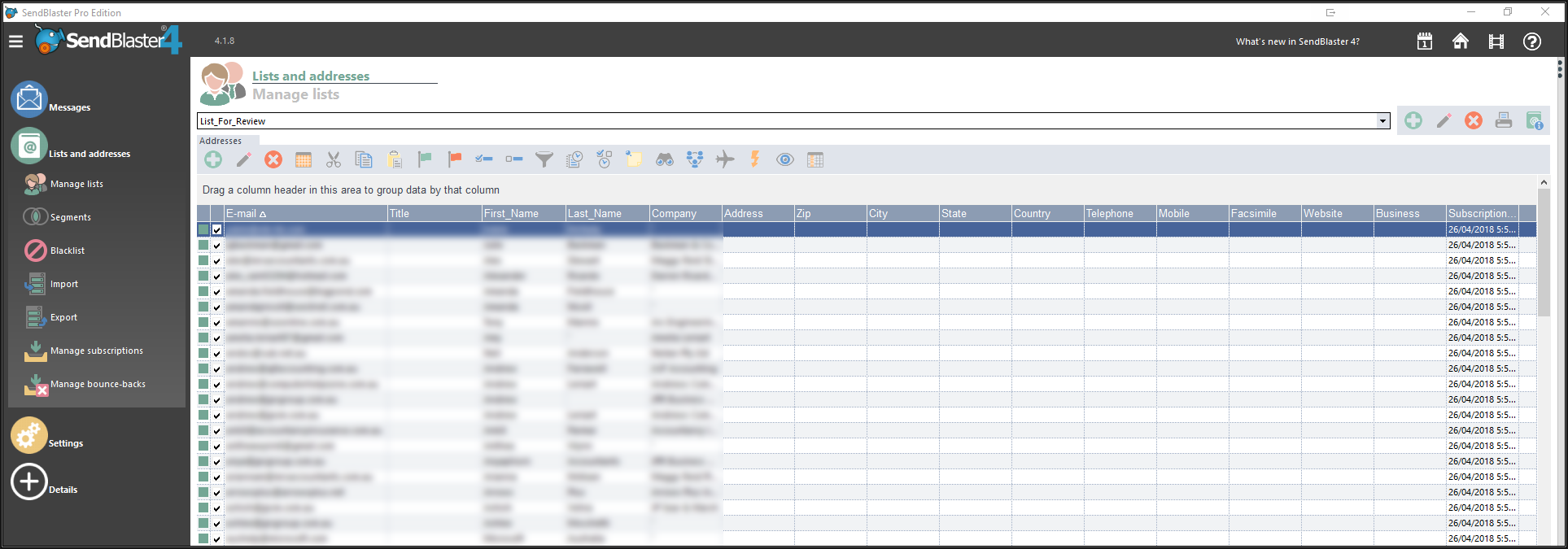This screenshot has width=1568, height=549.
Task: Click the Addresses tab label
Action: pos(221,141)
